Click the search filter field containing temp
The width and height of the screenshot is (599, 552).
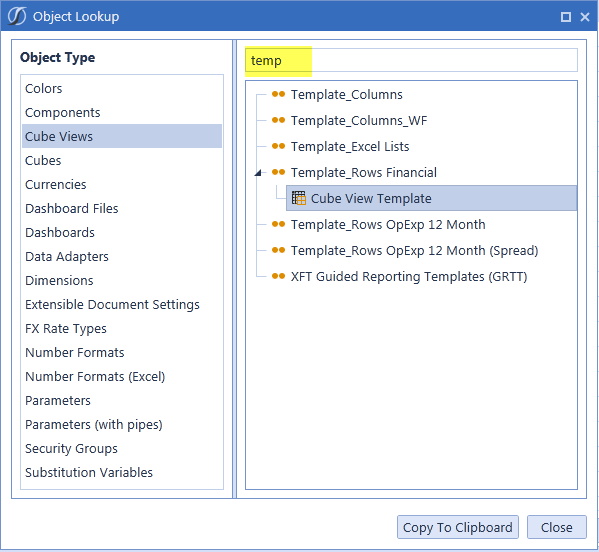click(x=411, y=60)
